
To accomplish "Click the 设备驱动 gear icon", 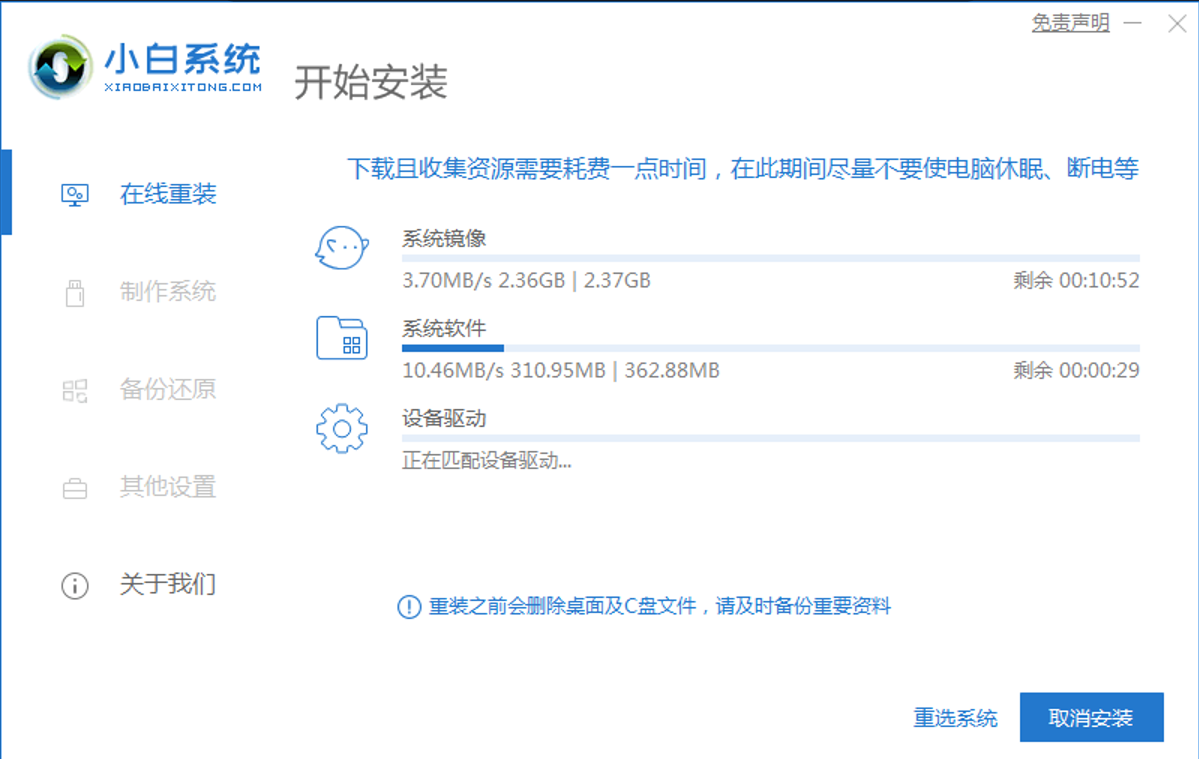I will [342, 428].
